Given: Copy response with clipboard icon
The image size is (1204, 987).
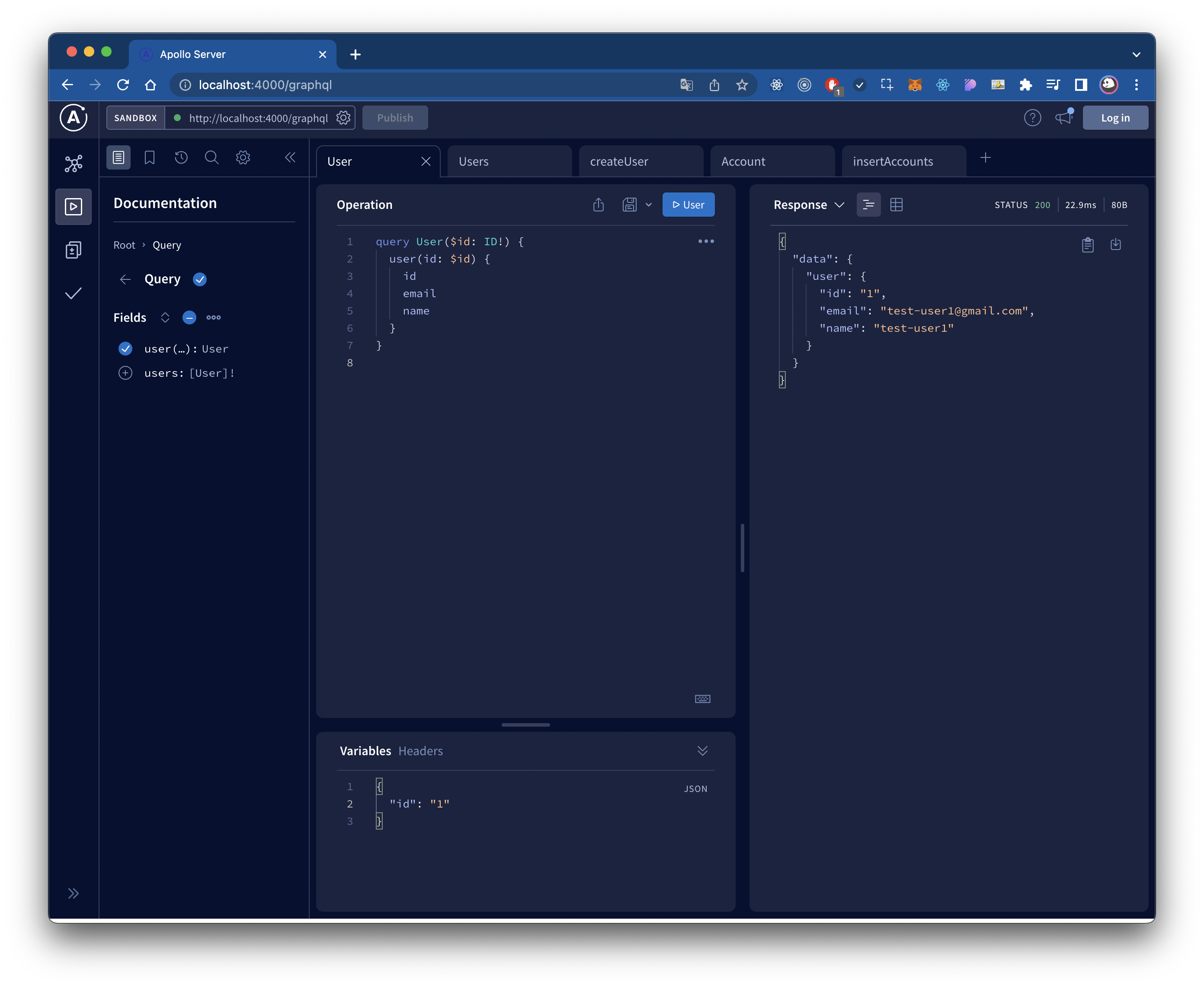Looking at the screenshot, I should pyautogui.click(x=1088, y=244).
